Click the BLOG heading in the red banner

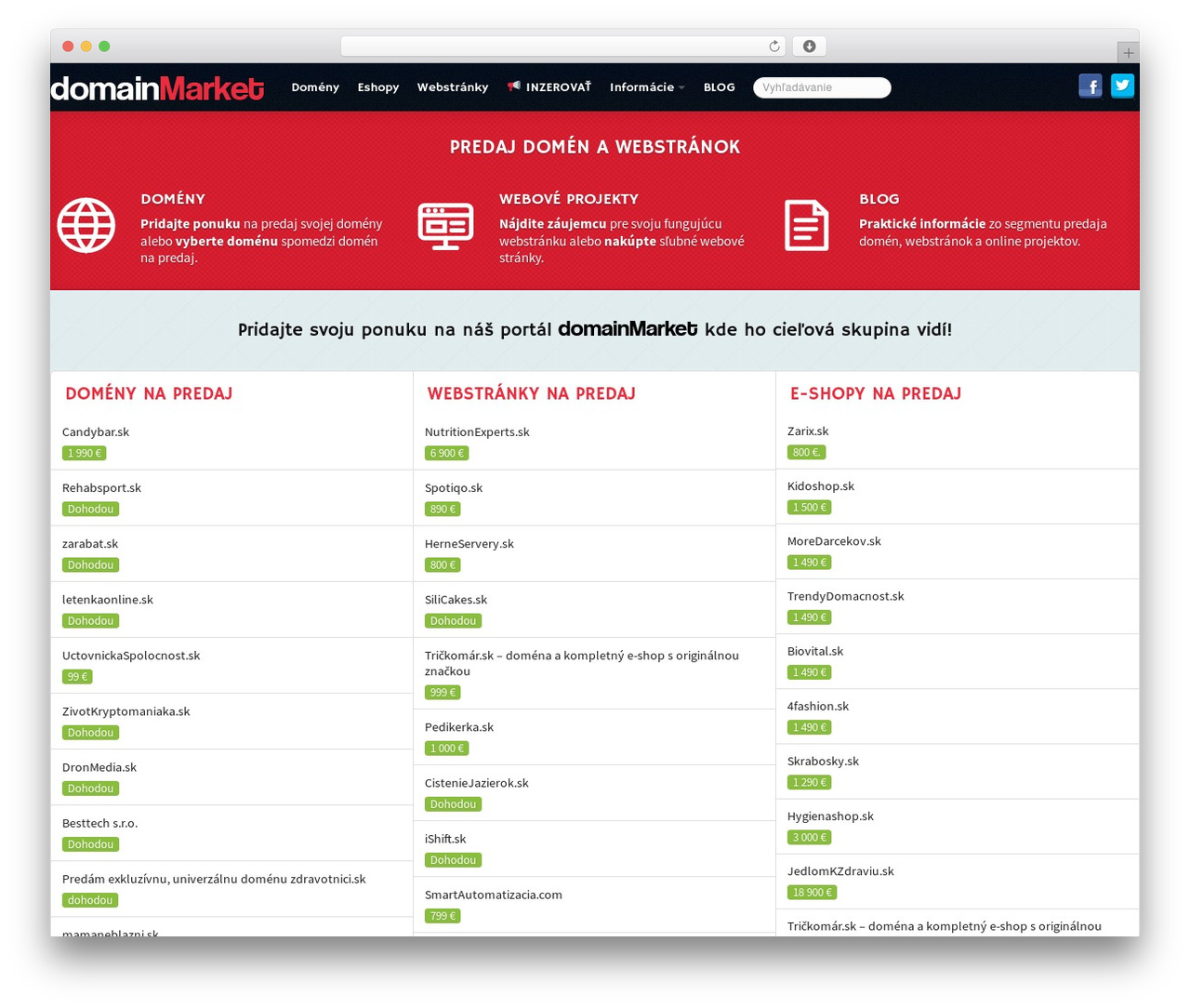pos(879,199)
